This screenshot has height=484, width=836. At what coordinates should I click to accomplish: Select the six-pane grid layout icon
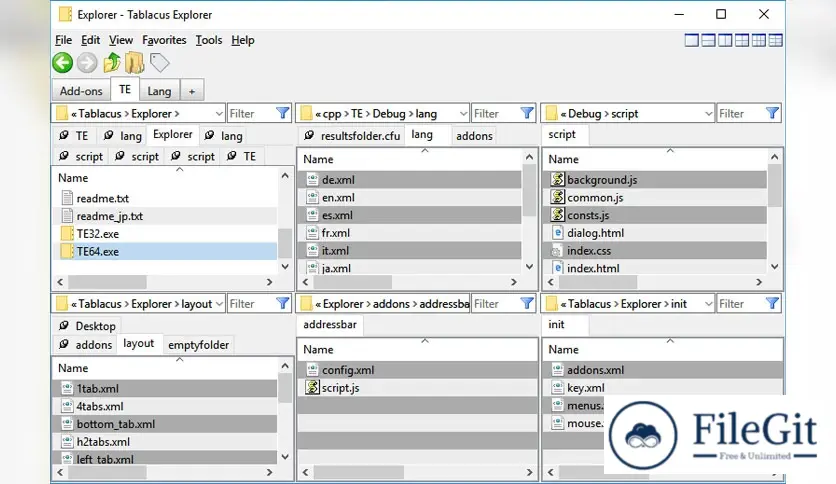(759, 40)
